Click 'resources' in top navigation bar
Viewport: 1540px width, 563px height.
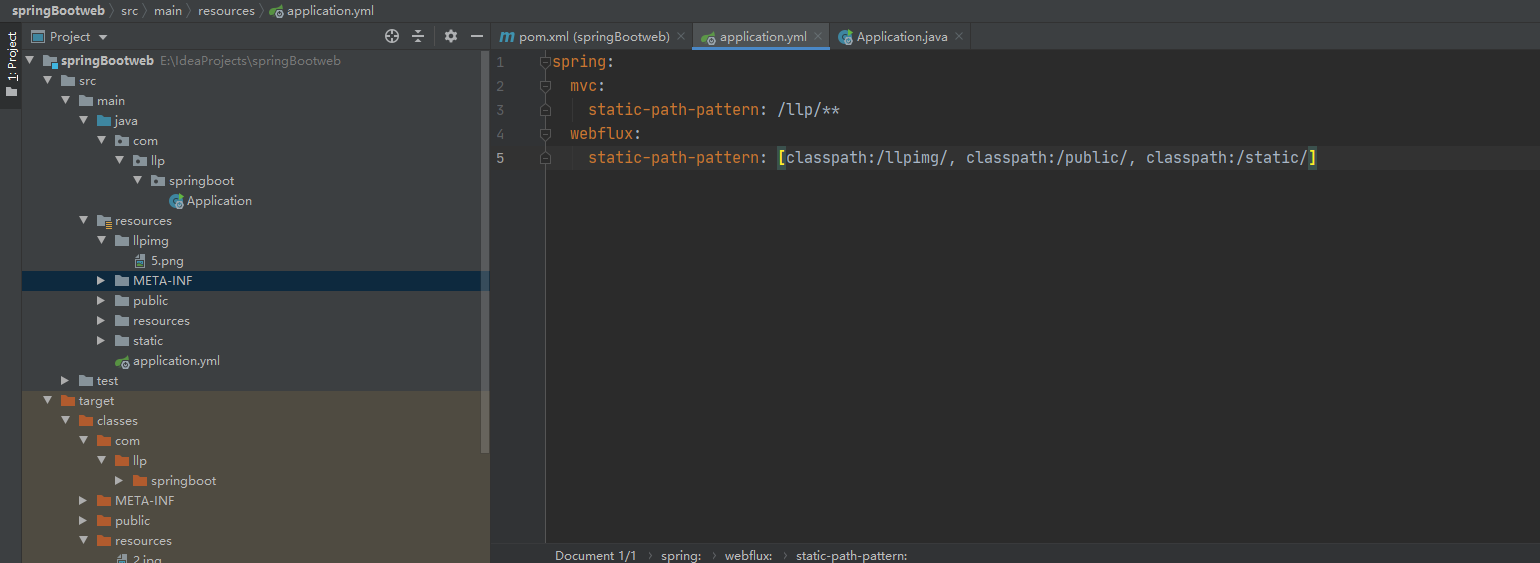click(x=226, y=10)
